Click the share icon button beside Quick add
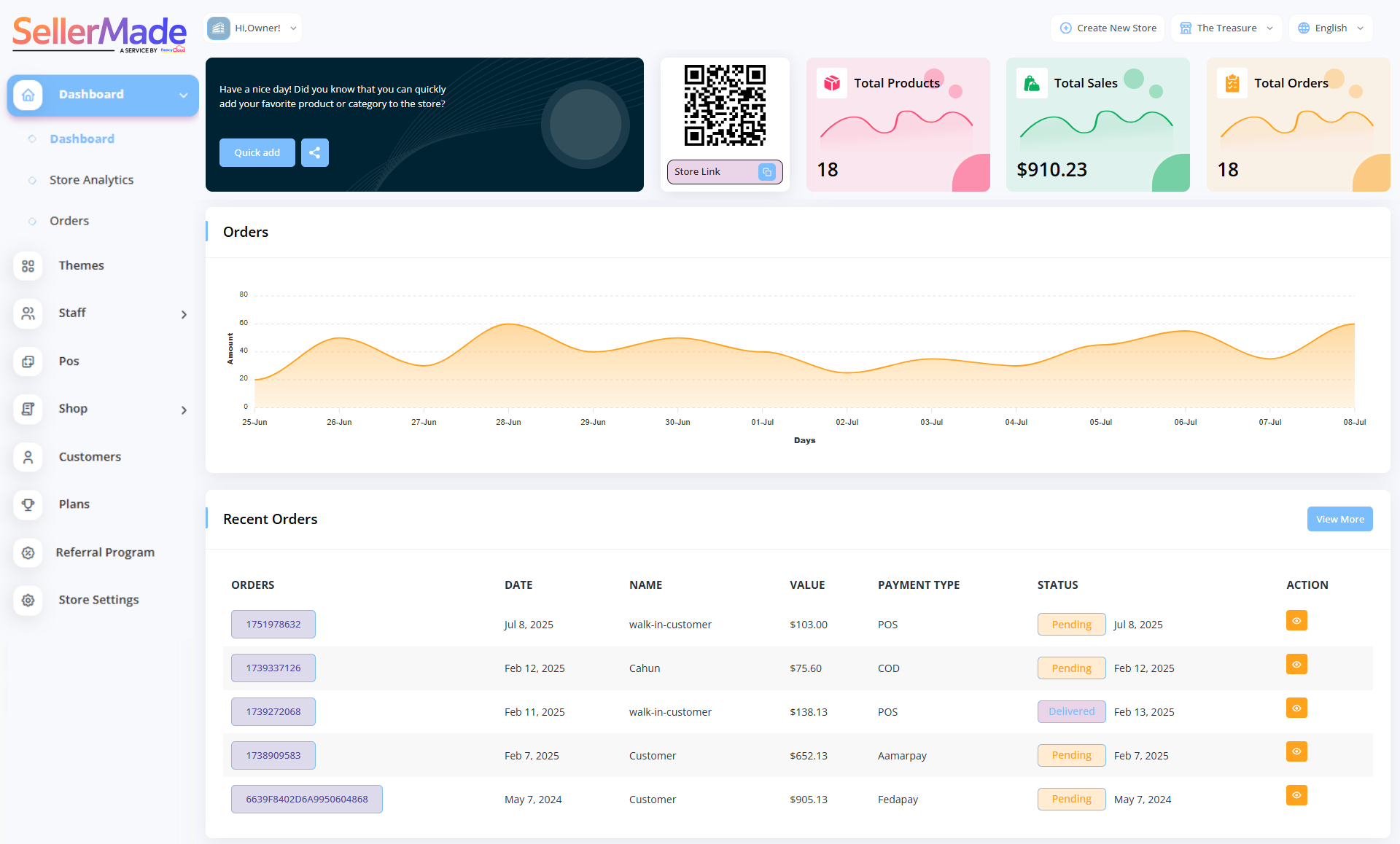This screenshot has height=844, width=1400. [314, 152]
